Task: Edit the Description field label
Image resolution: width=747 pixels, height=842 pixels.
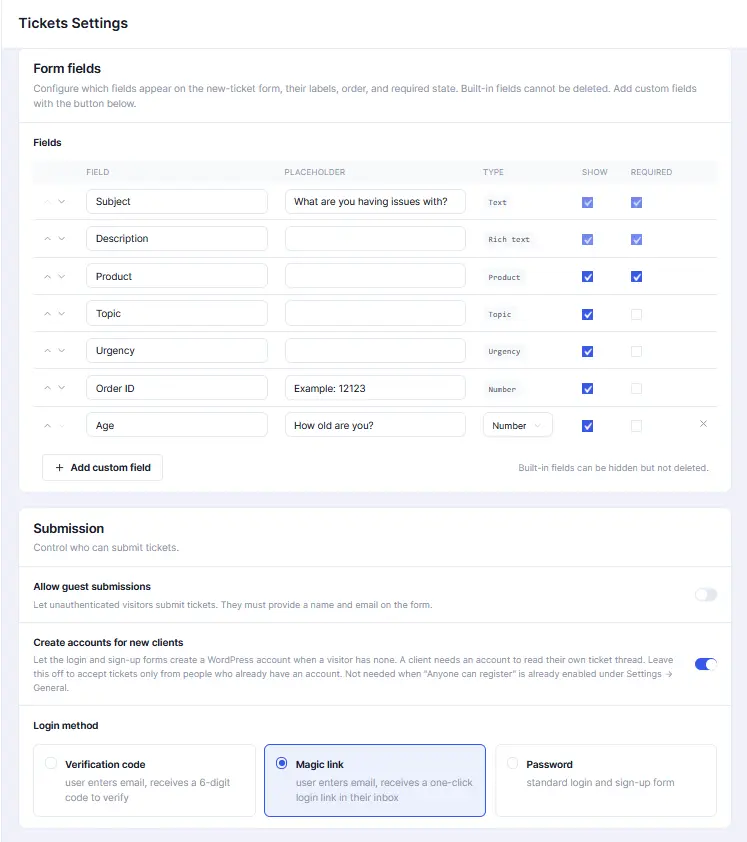Action: point(177,238)
